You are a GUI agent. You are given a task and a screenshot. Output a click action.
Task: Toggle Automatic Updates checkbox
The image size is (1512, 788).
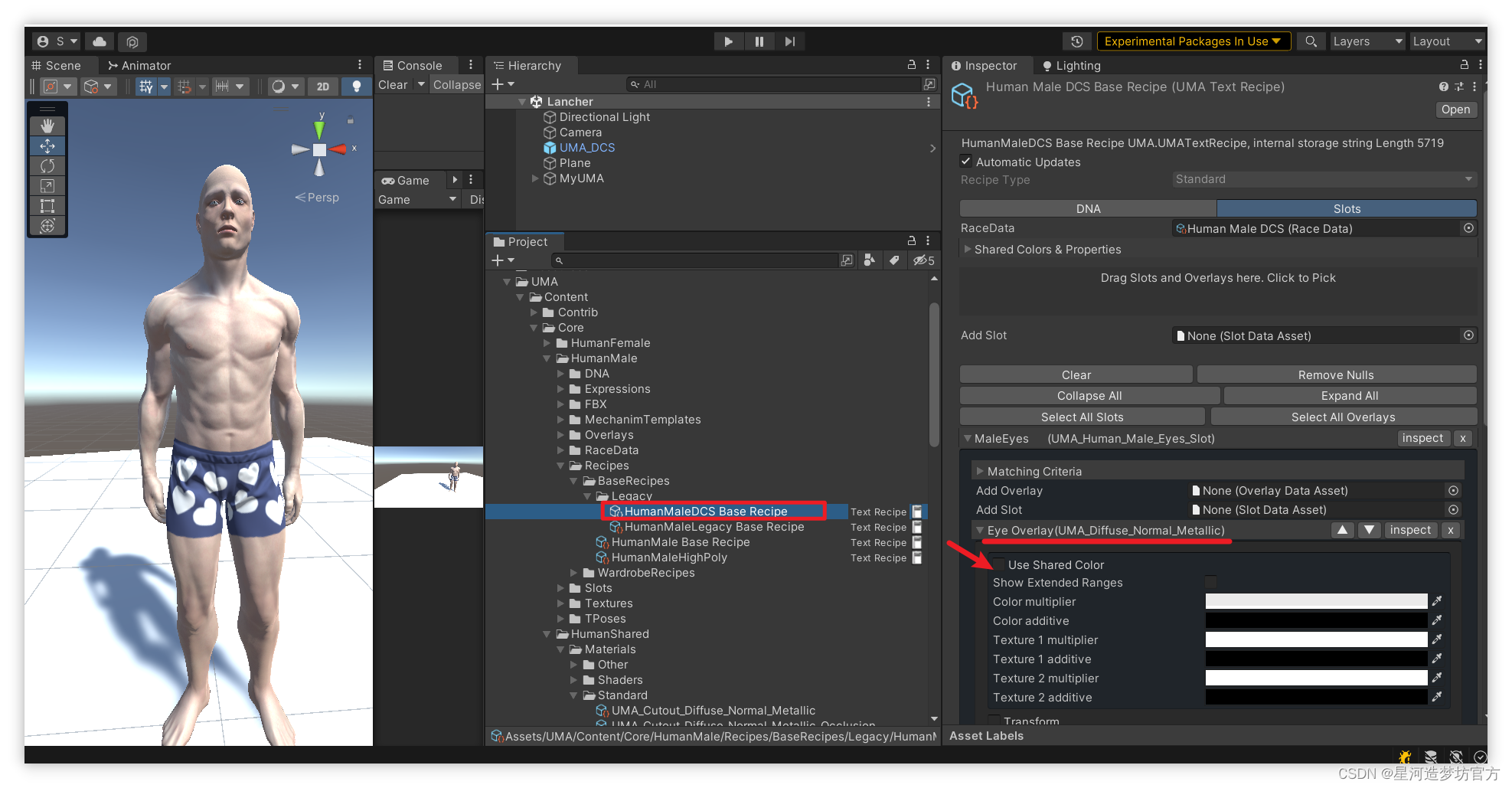click(x=966, y=162)
